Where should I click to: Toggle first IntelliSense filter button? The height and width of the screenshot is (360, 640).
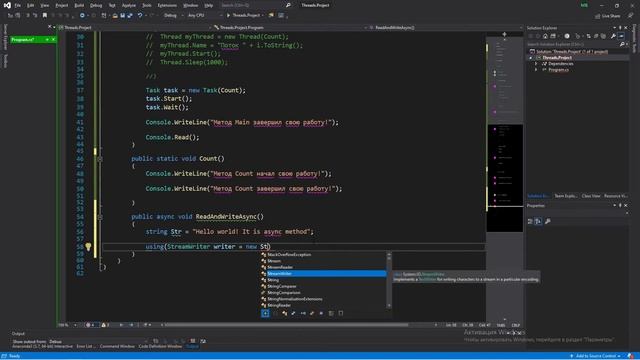point(265,313)
